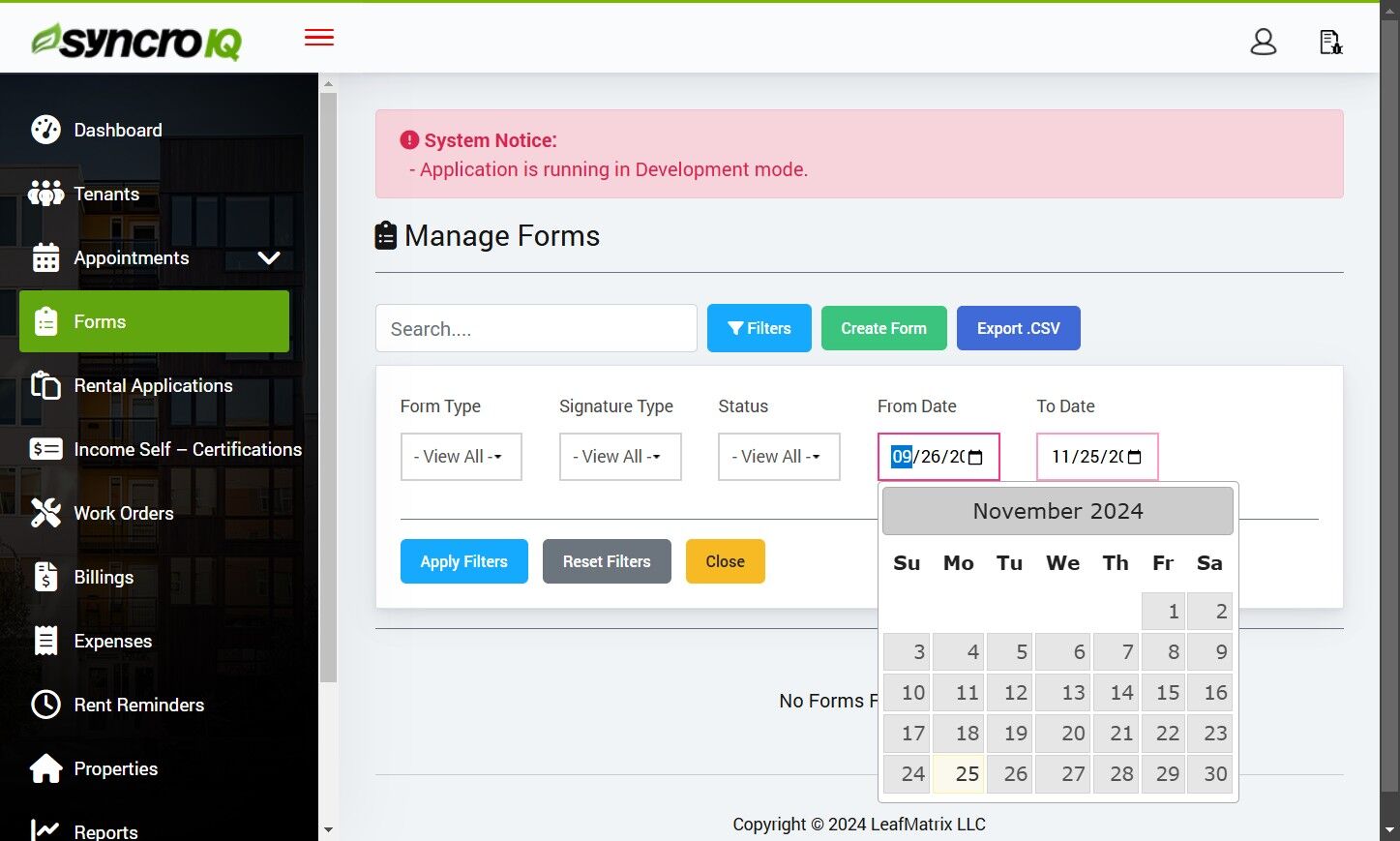Open the hamburger menu toggle

point(318,38)
